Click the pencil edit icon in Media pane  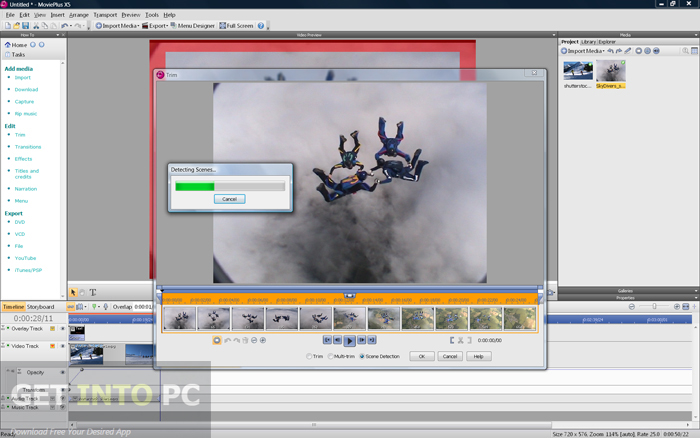[628, 51]
